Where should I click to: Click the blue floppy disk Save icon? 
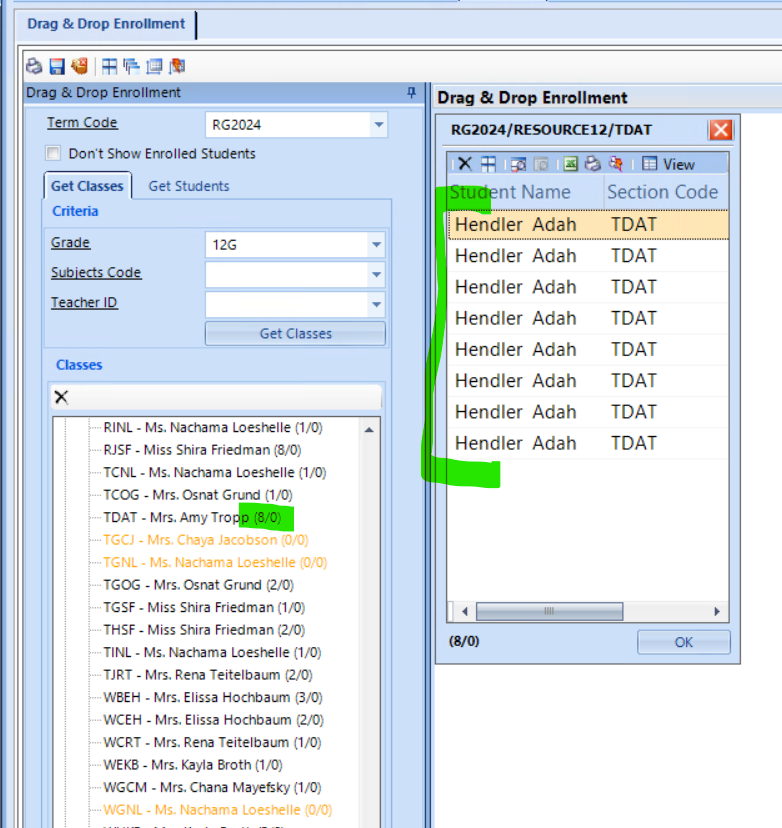(x=56, y=66)
